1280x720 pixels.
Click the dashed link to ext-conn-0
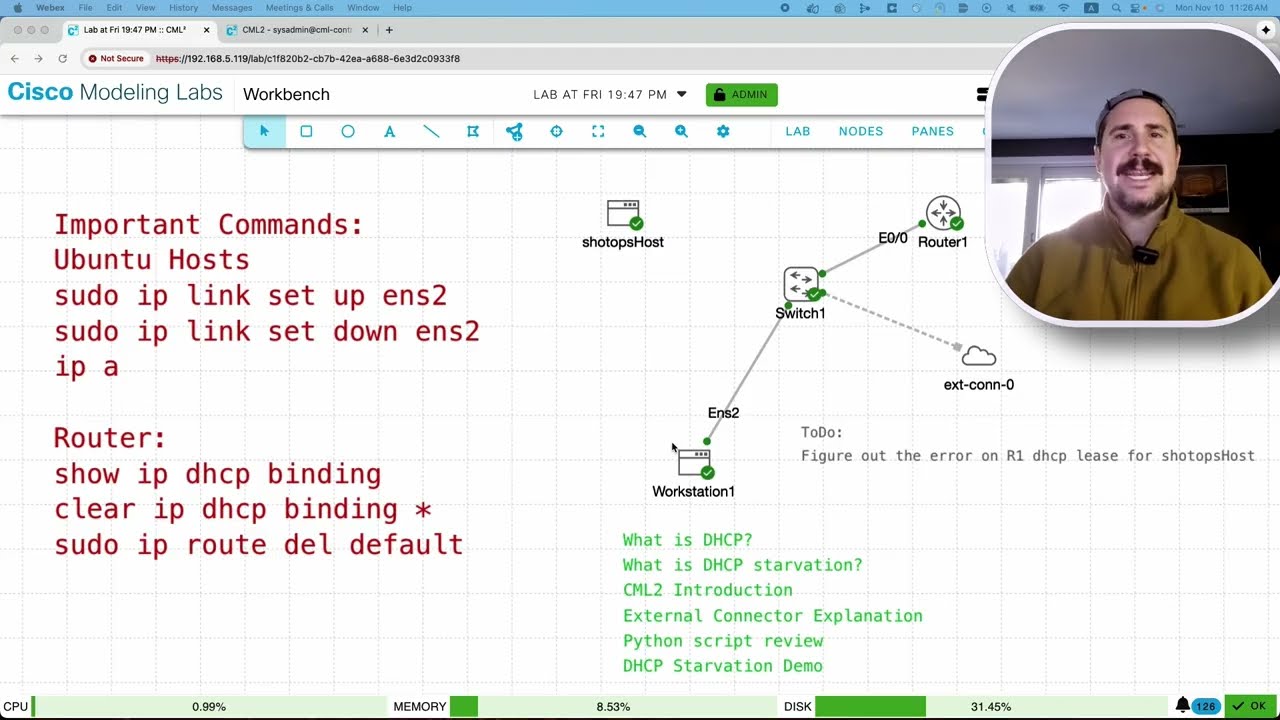point(890,321)
